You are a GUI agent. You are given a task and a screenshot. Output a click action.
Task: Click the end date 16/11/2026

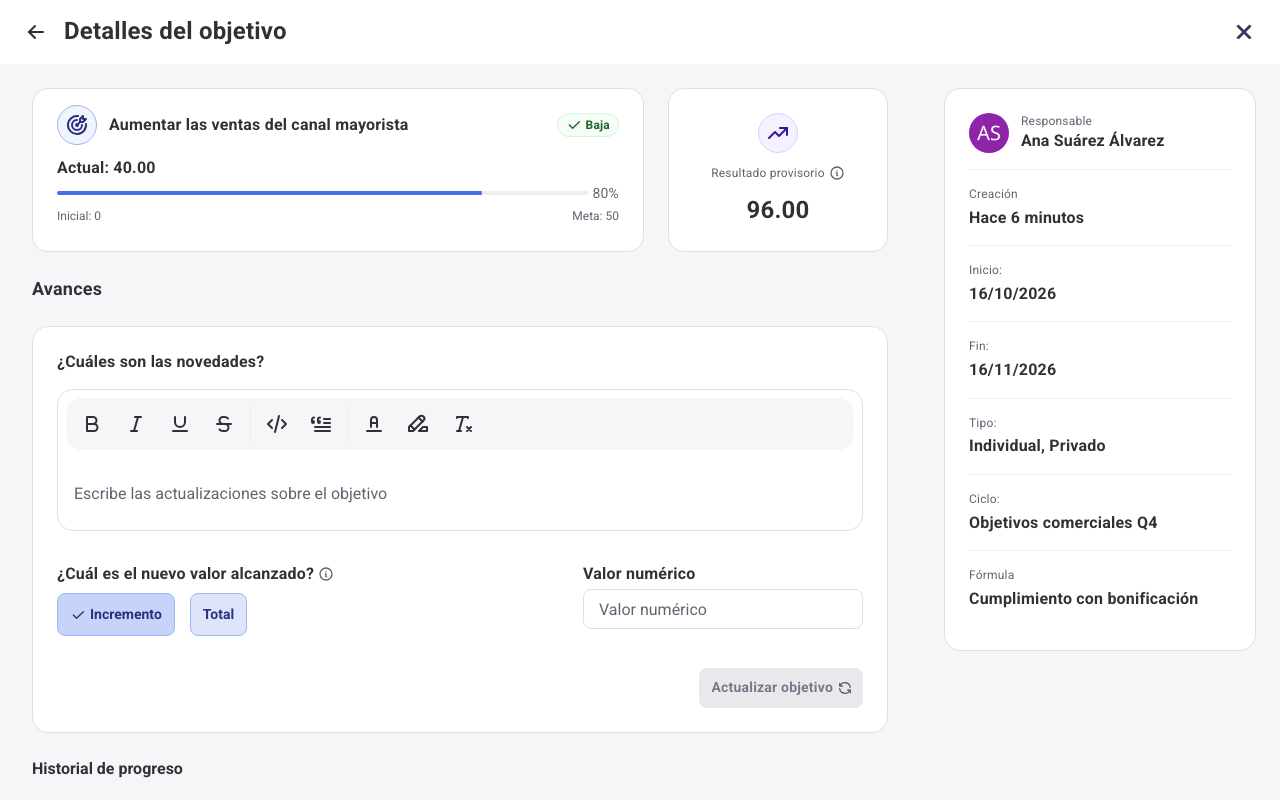click(1012, 370)
